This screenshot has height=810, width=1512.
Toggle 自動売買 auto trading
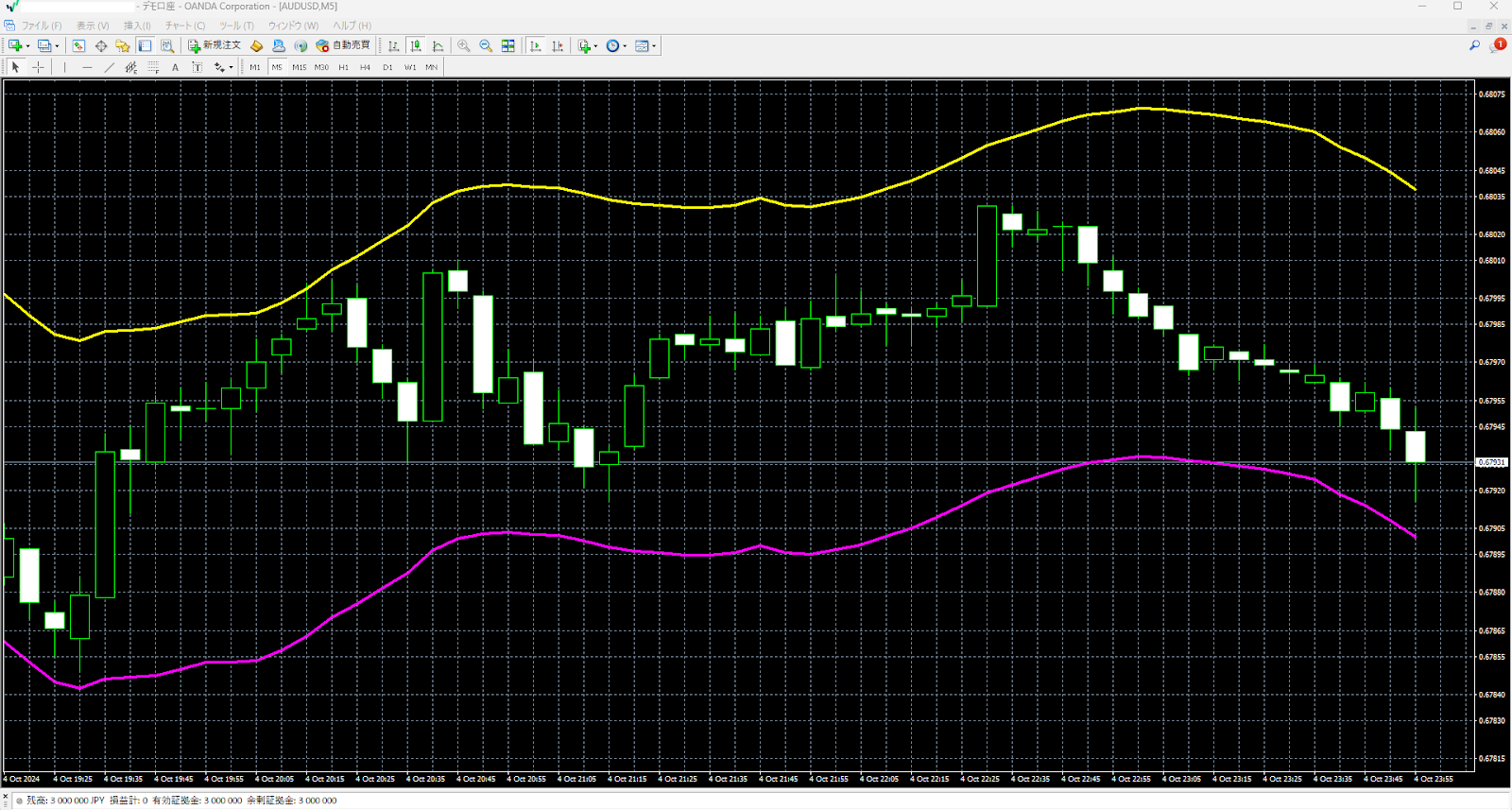(343, 45)
